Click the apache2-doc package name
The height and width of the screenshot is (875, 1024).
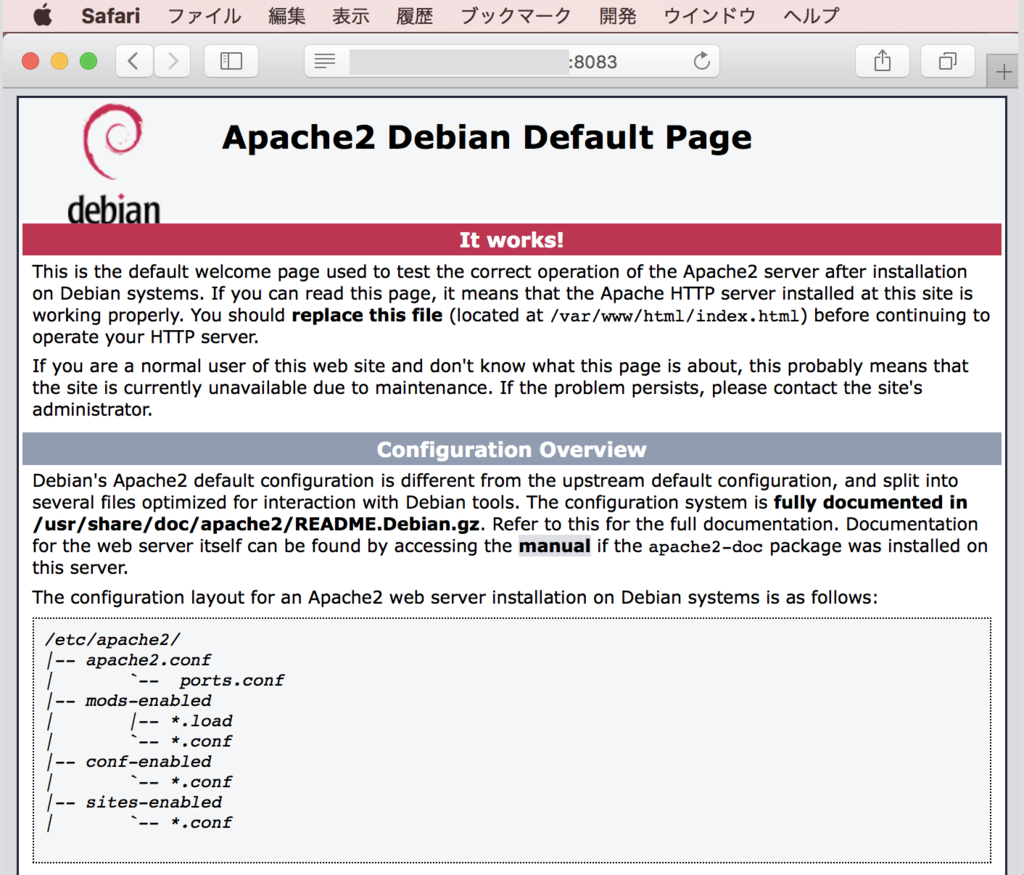(x=705, y=547)
